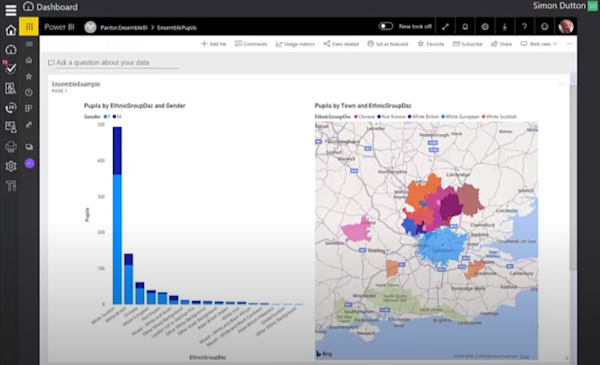
Task: Open tile more options ellipsis on EnsembleExample
Action: pos(562,84)
